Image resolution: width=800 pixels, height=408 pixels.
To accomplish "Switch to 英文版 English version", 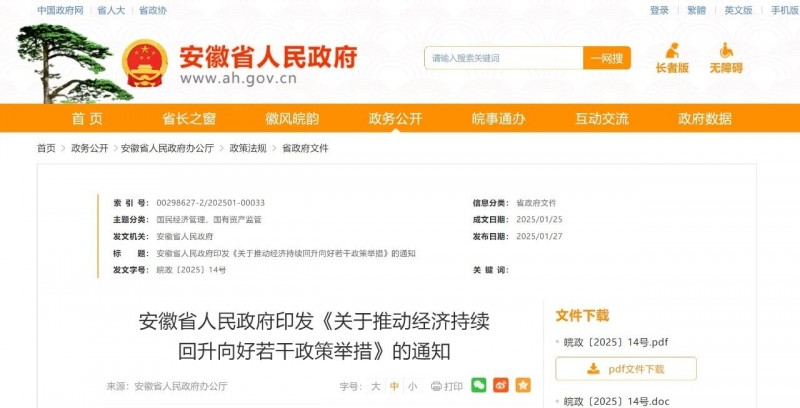I will [x=738, y=10].
